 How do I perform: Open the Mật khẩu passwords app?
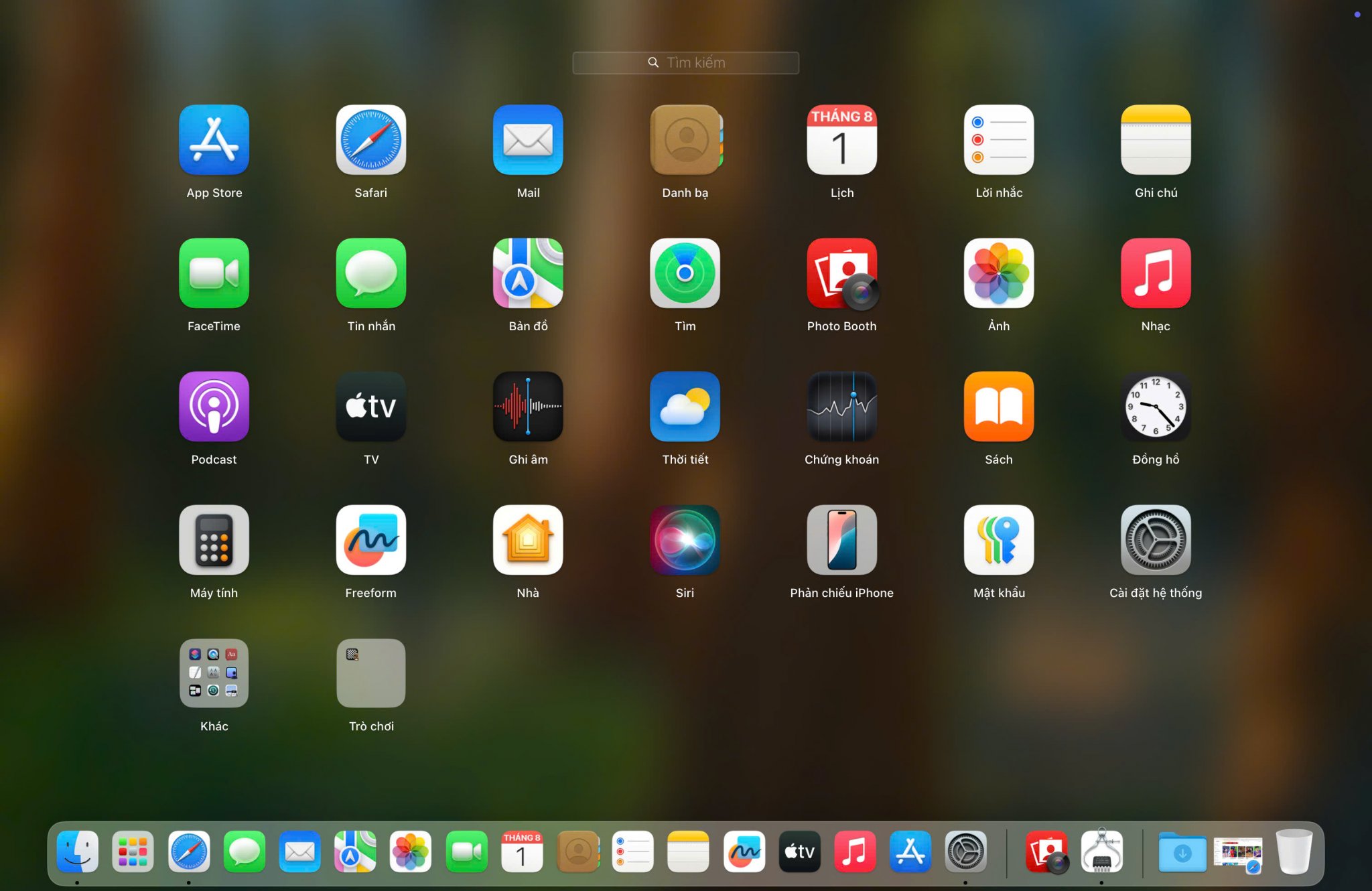pos(999,540)
